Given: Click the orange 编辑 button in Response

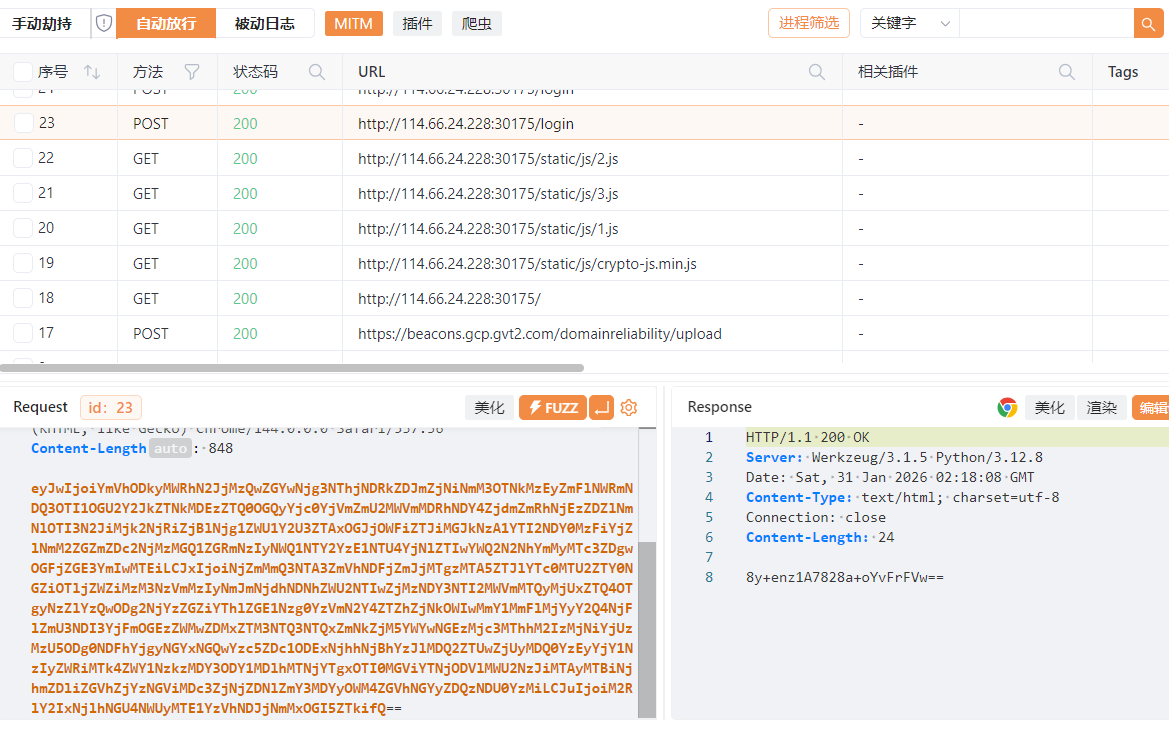Looking at the screenshot, I should point(1150,408).
